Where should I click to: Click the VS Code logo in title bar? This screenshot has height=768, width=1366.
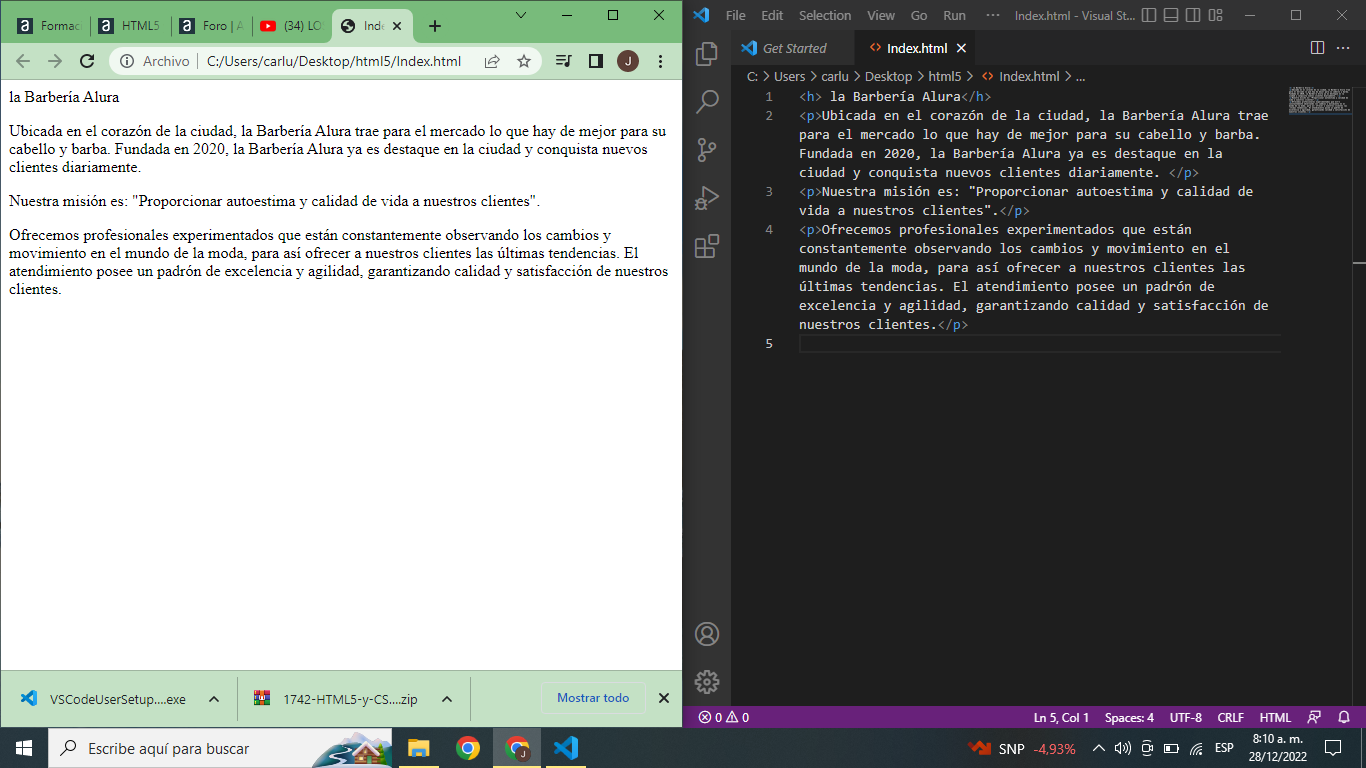[x=701, y=15]
